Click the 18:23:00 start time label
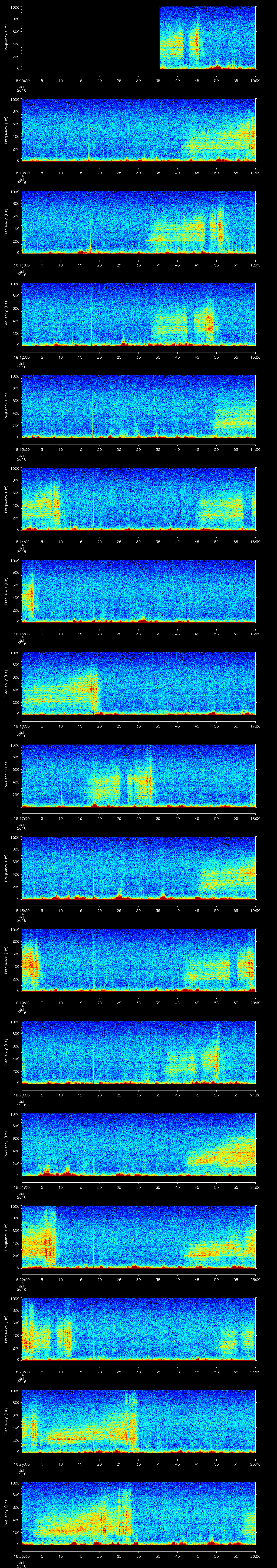Viewport: 277px width, 1568px height. point(21,1372)
